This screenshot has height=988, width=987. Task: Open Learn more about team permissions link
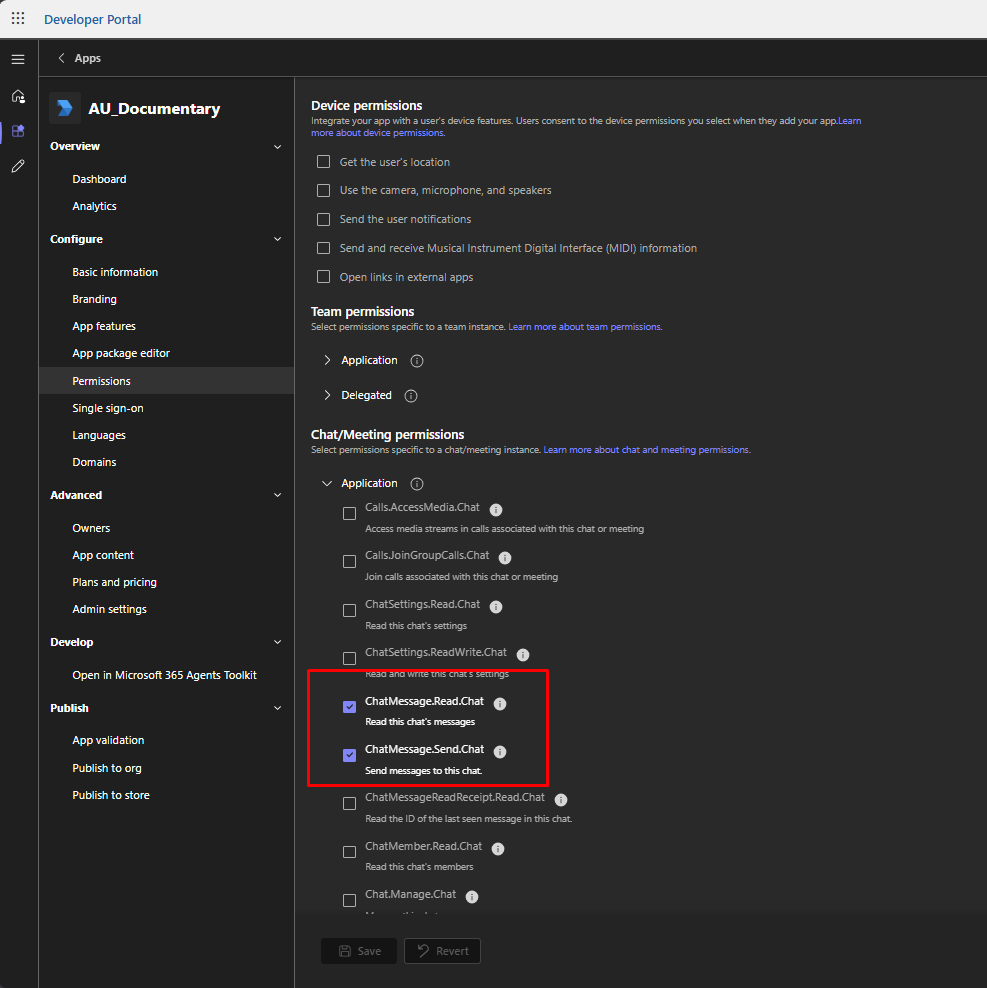pyautogui.click(x=584, y=327)
